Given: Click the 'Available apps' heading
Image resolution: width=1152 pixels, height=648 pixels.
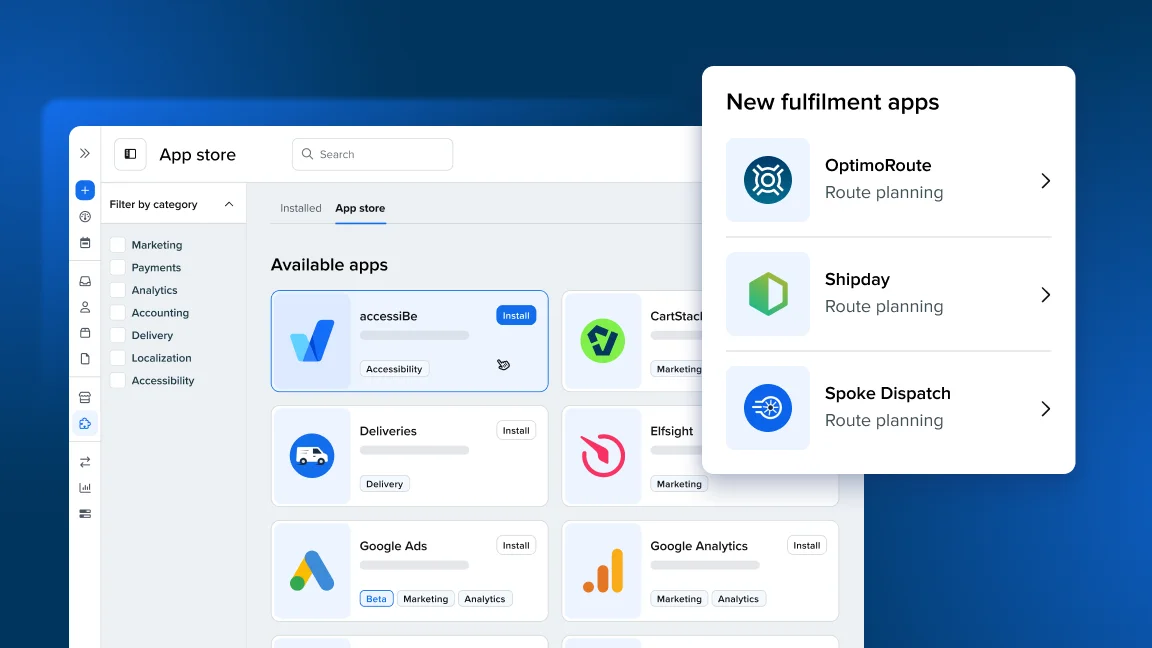Looking at the screenshot, I should coord(329,264).
